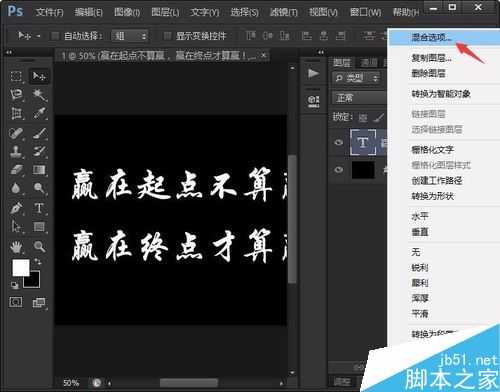Click the 50% zoom level field
The height and width of the screenshot is (392, 500).
(x=71, y=383)
